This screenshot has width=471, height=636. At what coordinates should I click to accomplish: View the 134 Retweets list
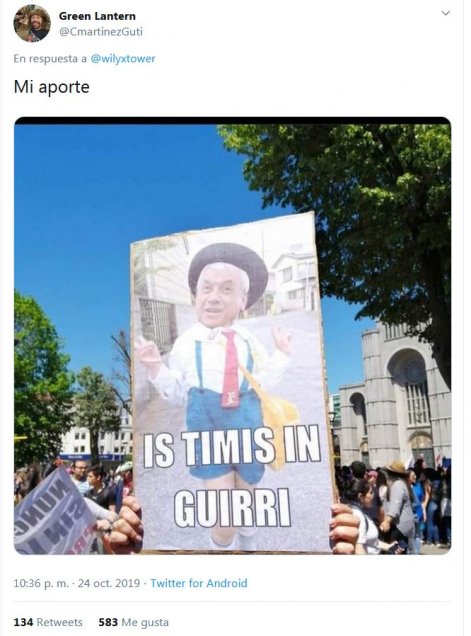coord(48,622)
